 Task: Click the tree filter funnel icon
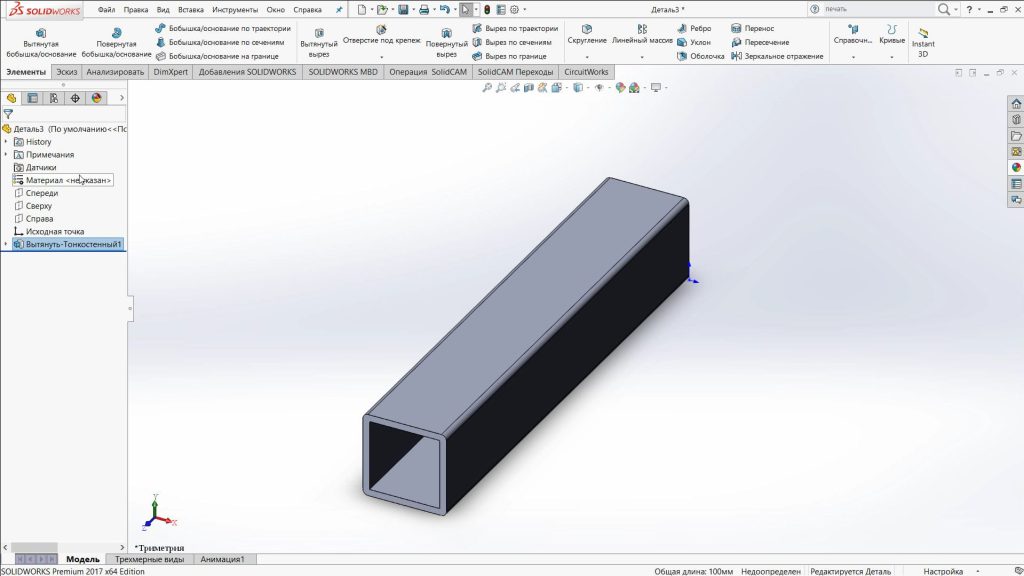8,114
